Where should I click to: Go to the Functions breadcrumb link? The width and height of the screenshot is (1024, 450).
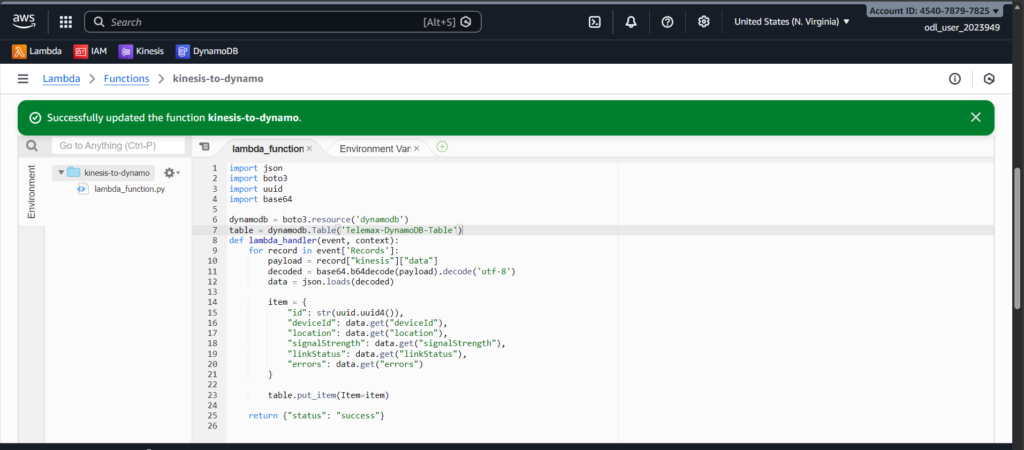tap(127, 79)
